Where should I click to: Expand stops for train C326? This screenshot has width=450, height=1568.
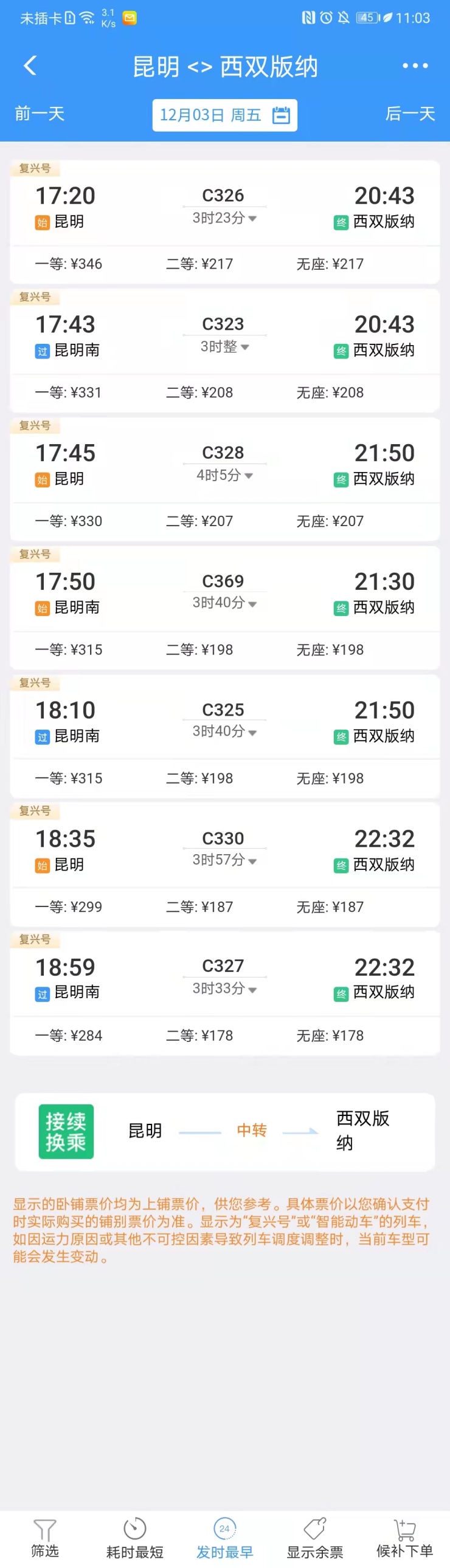[x=253, y=219]
